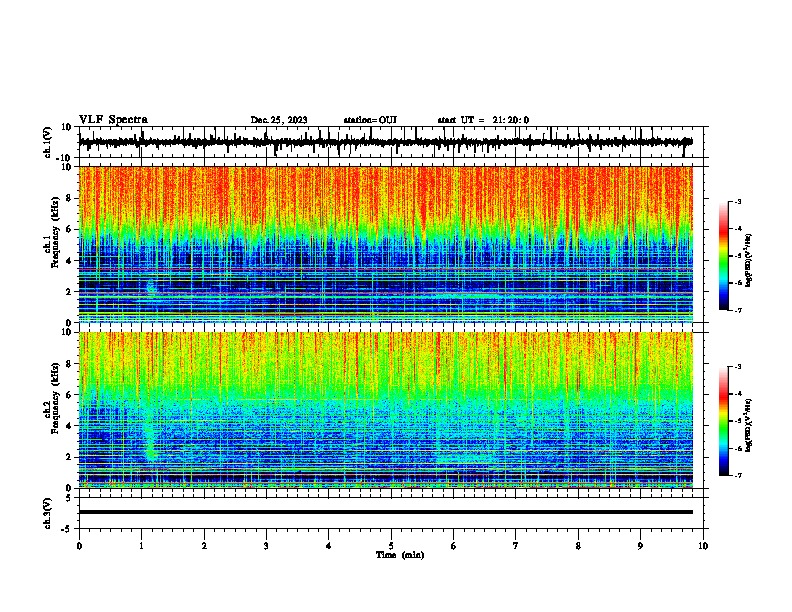The height and width of the screenshot is (612, 792).
Task: Click the "8" kHz tick on ch.2 spectrogram
Action: tap(69, 364)
